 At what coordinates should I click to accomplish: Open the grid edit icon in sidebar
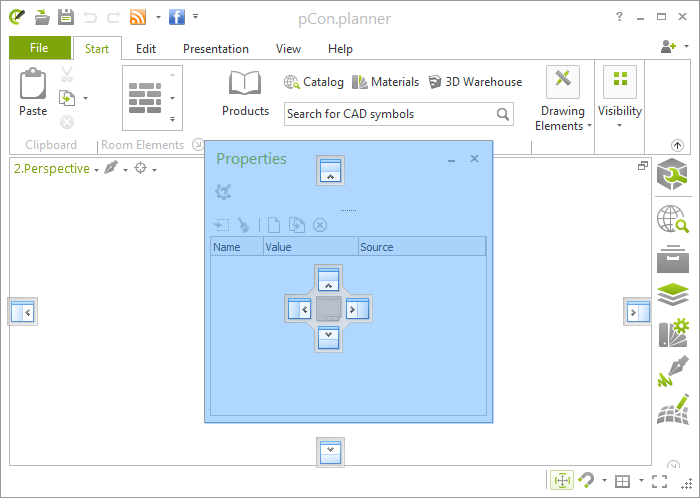pyautogui.click(x=673, y=409)
